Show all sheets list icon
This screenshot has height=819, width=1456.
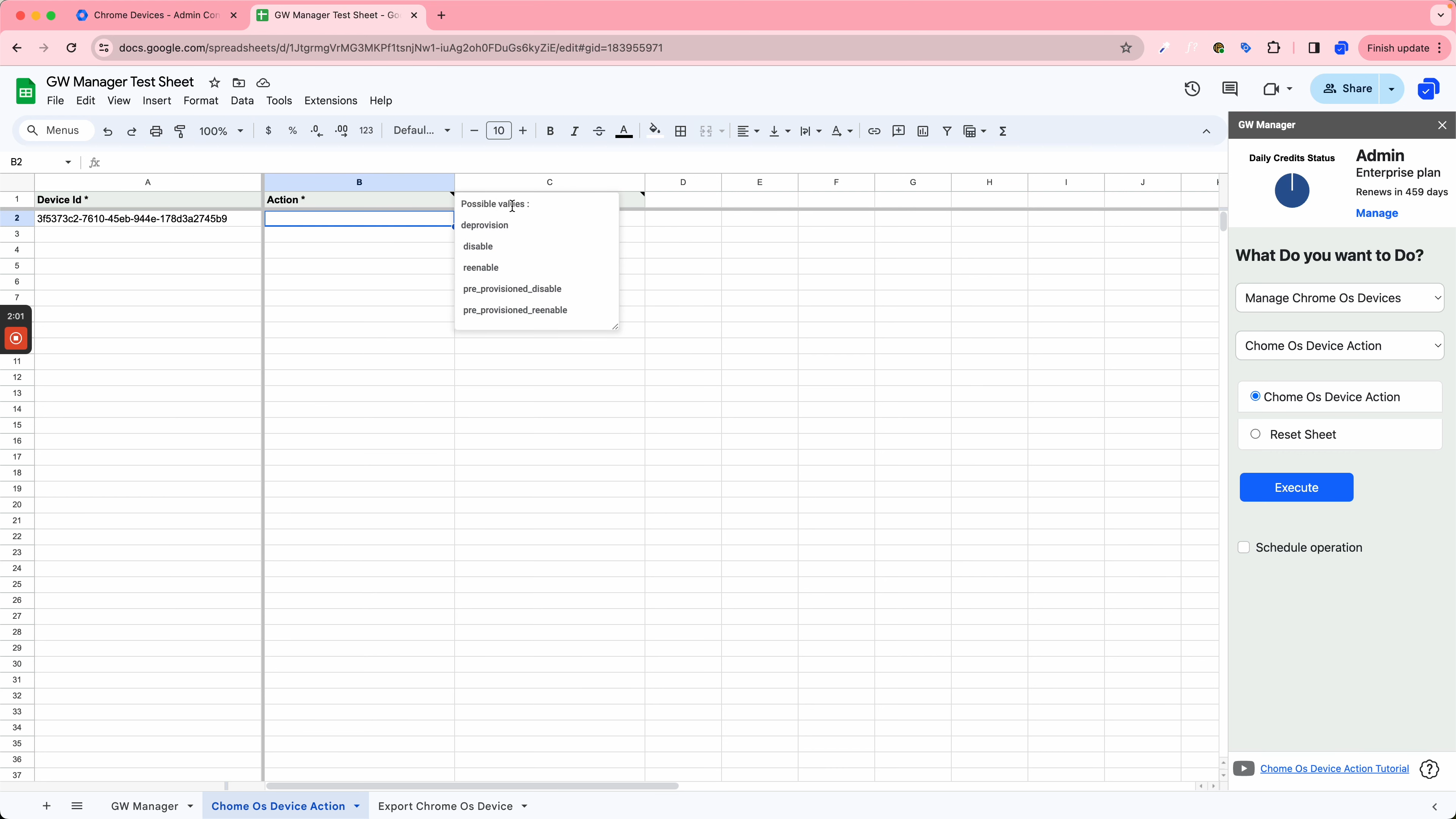pos(77,806)
